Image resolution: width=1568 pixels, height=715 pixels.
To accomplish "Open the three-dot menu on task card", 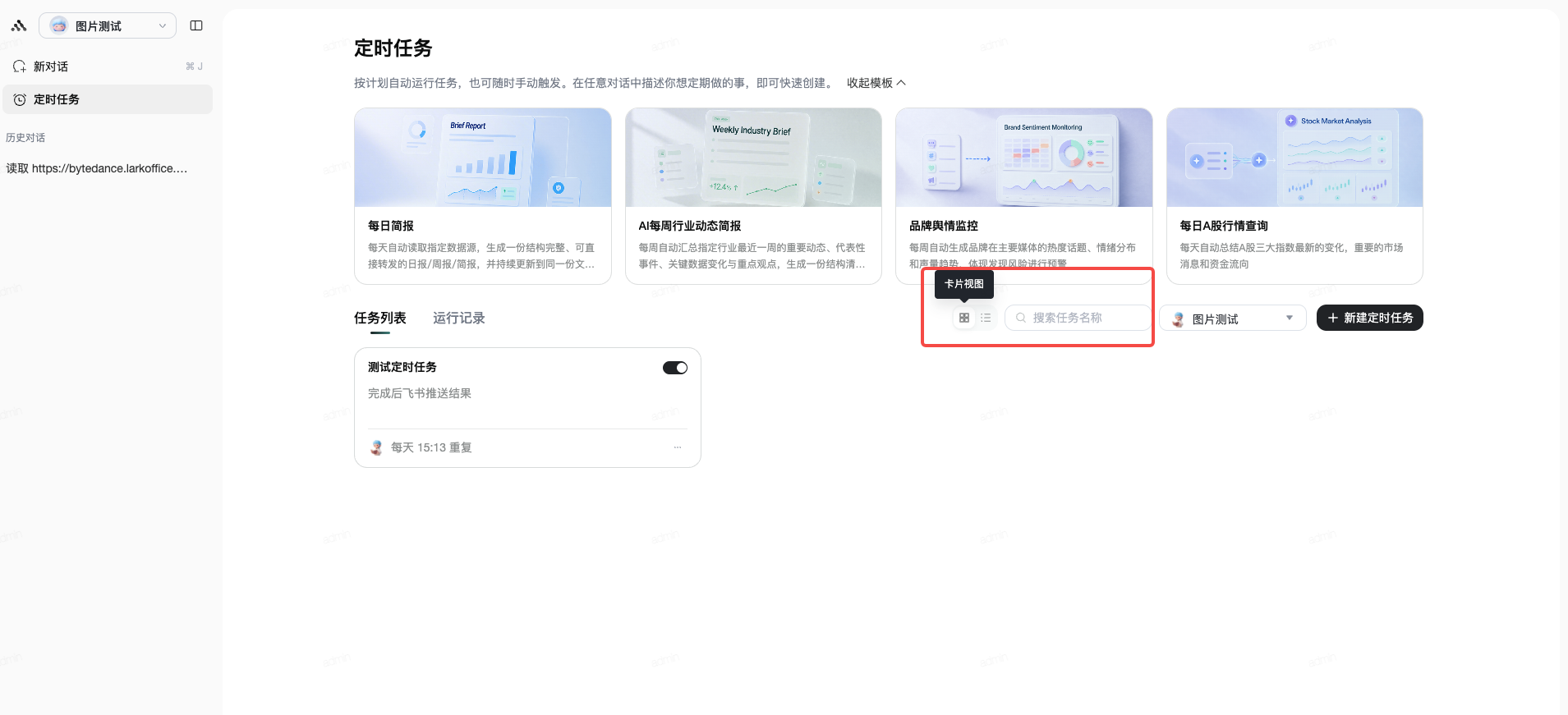I will pyautogui.click(x=678, y=447).
